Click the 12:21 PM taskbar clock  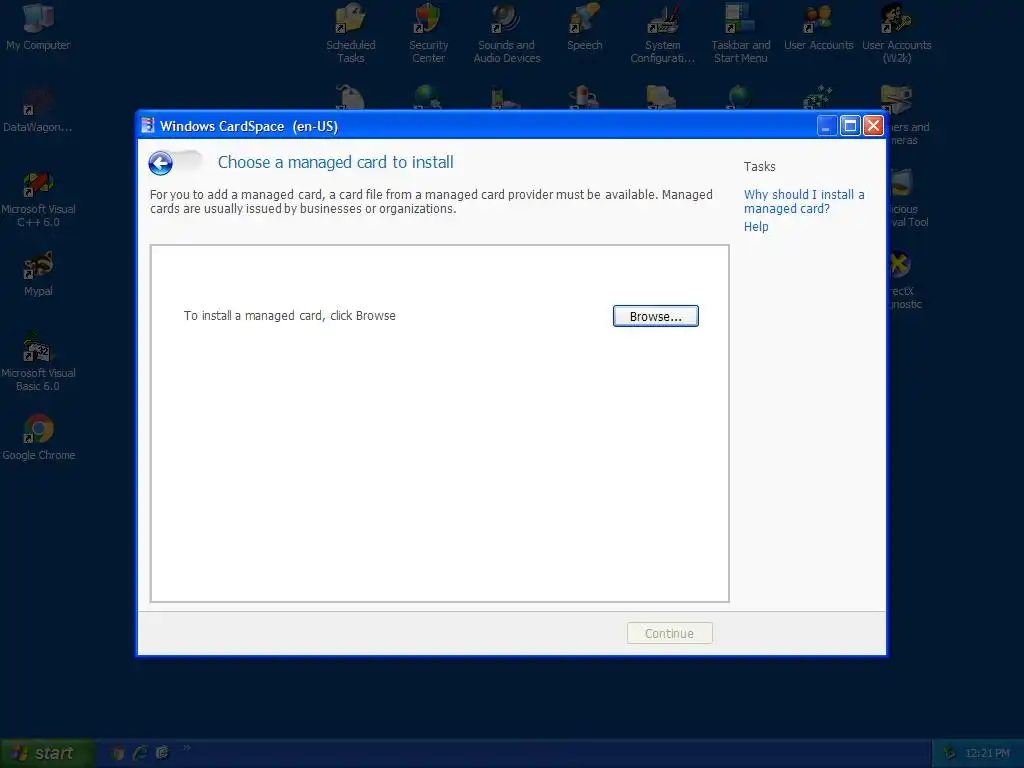(x=987, y=754)
